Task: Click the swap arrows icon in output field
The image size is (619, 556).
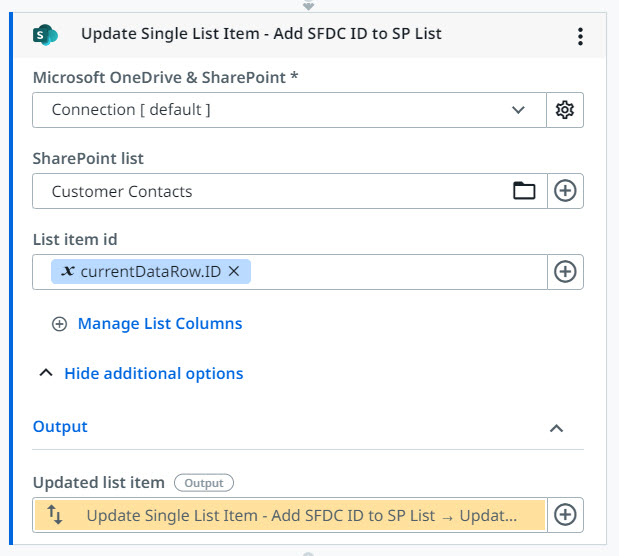Action: (x=55, y=515)
